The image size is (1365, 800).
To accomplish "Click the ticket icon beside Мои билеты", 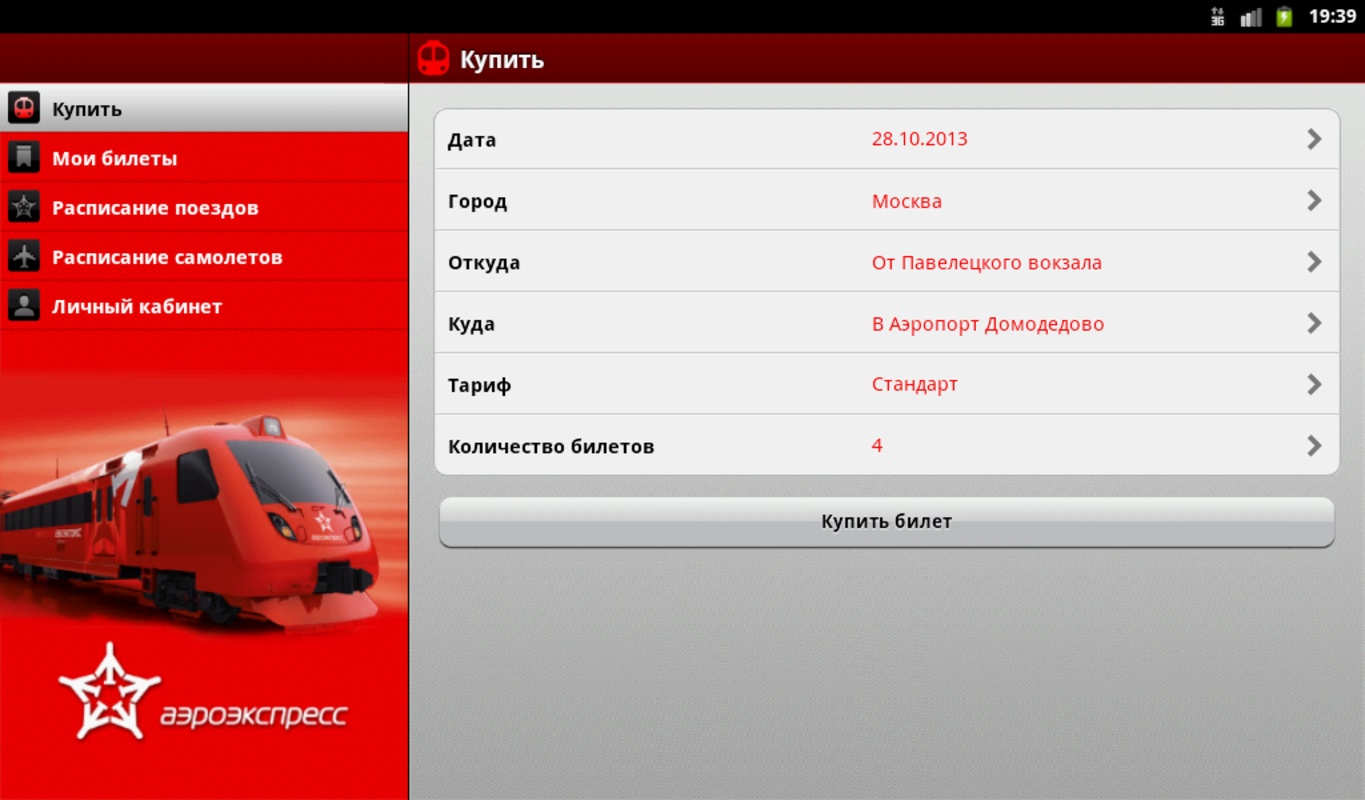I will pos(24,158).
